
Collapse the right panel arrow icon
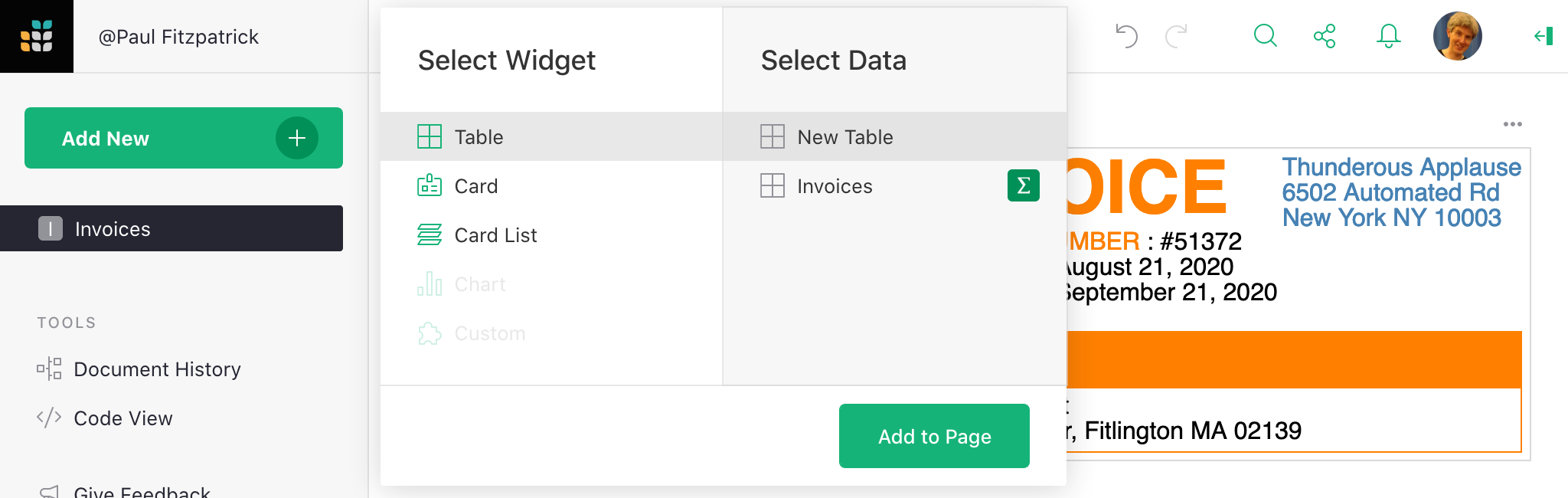(x=1543, y=36)
